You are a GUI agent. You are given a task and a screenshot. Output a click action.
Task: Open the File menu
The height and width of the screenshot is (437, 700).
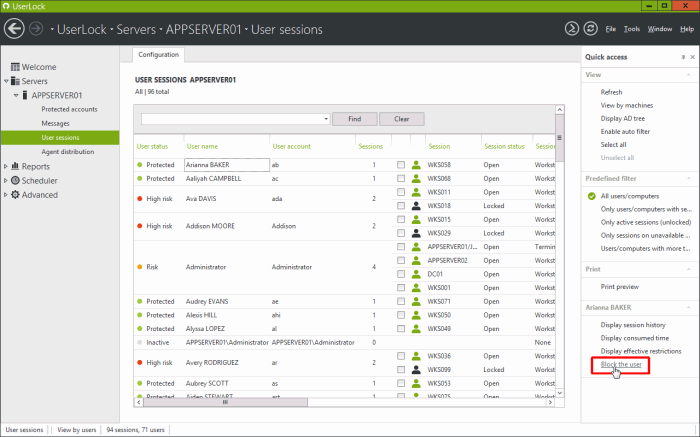click(x=611, y=29)
